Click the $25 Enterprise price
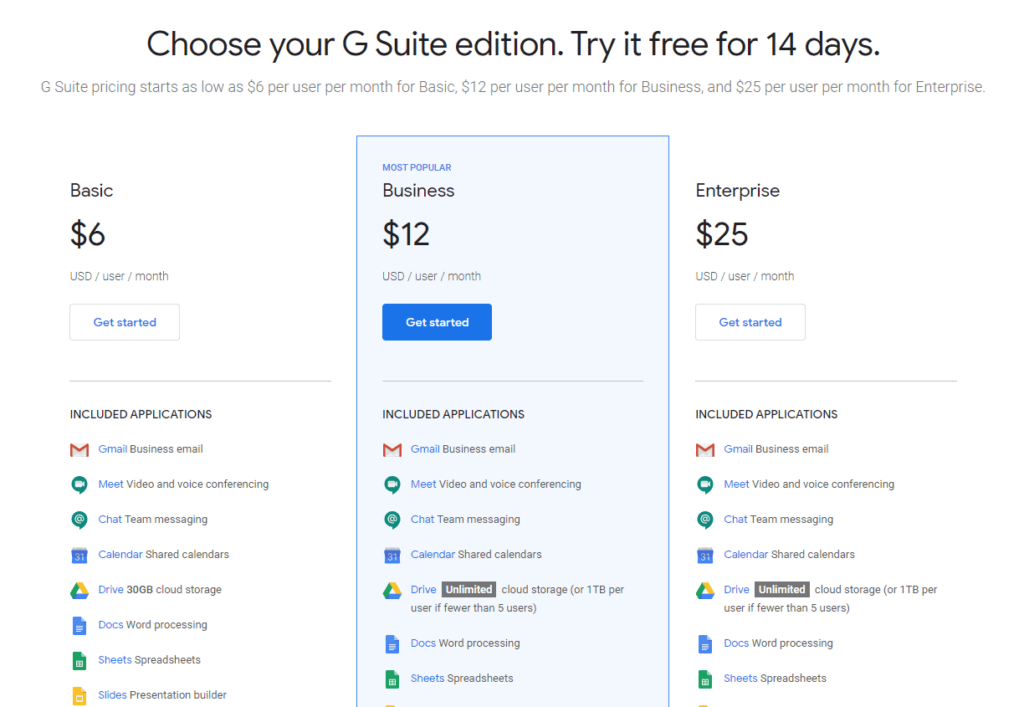The width and height of the screenshot is (1024, 707). (x=722, y=234)
